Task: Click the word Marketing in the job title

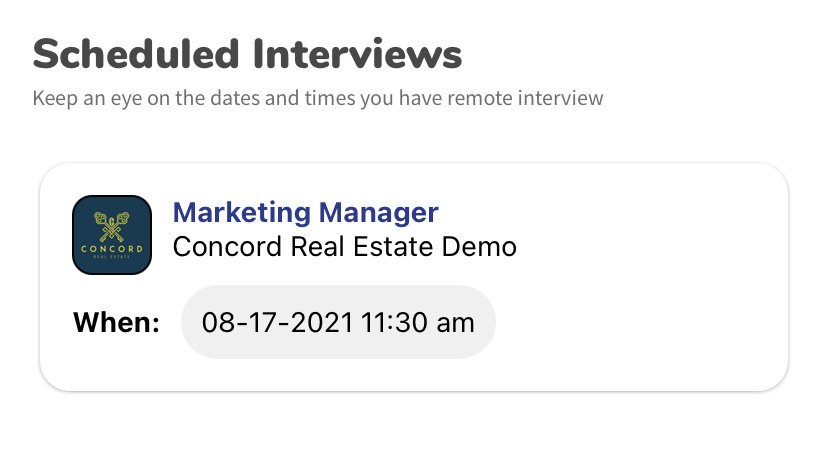Action: (x=241, y=212)
